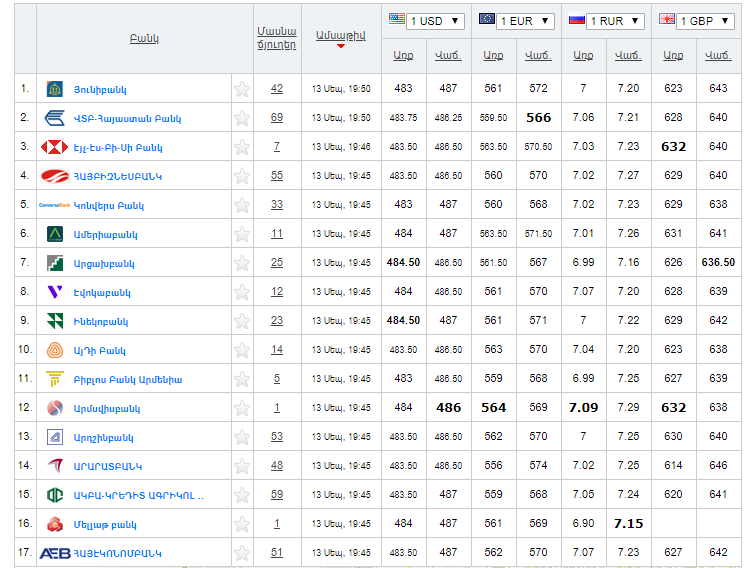This screenshot has width=746, height=568.
Task: Click the Converse Bank logo in row 5
Action: pyautogui.click(x=55, y=205)
